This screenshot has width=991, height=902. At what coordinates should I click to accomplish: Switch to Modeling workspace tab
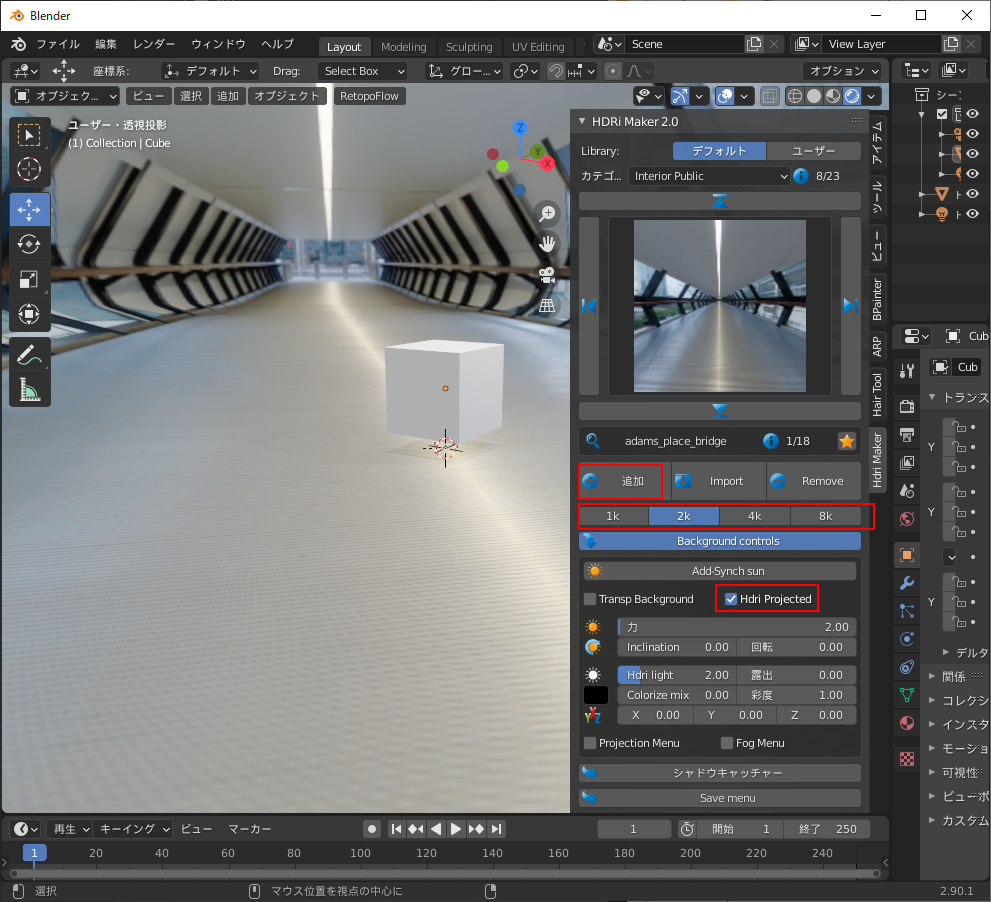coord(403,47)
